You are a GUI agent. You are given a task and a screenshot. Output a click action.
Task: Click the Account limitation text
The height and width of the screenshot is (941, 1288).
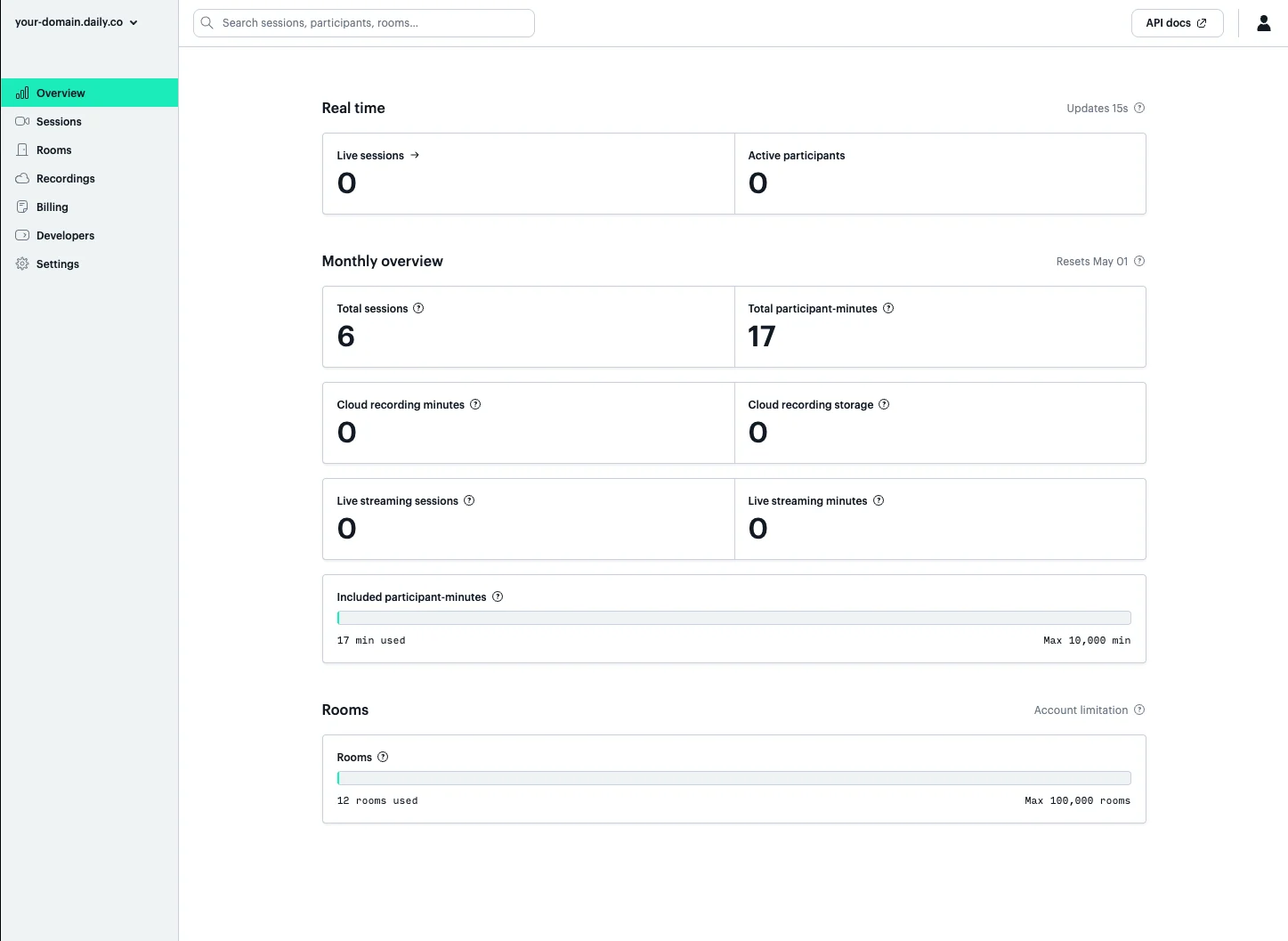tap(1081, 710)
